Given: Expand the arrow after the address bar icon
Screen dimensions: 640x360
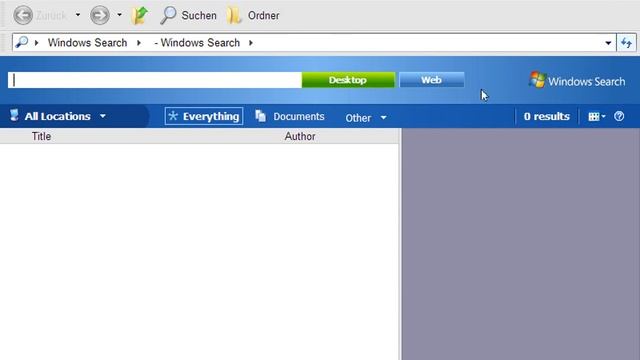Looking at the screenshot, I should click(37, 42).
